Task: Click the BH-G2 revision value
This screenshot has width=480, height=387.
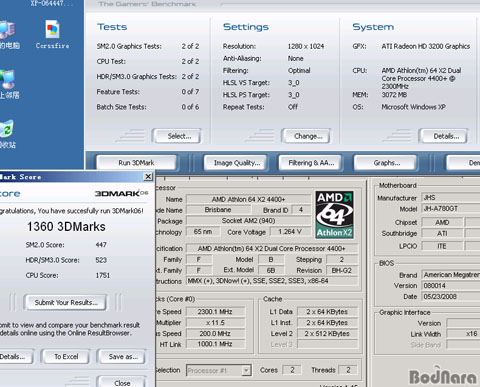Action: coord(342,270)
